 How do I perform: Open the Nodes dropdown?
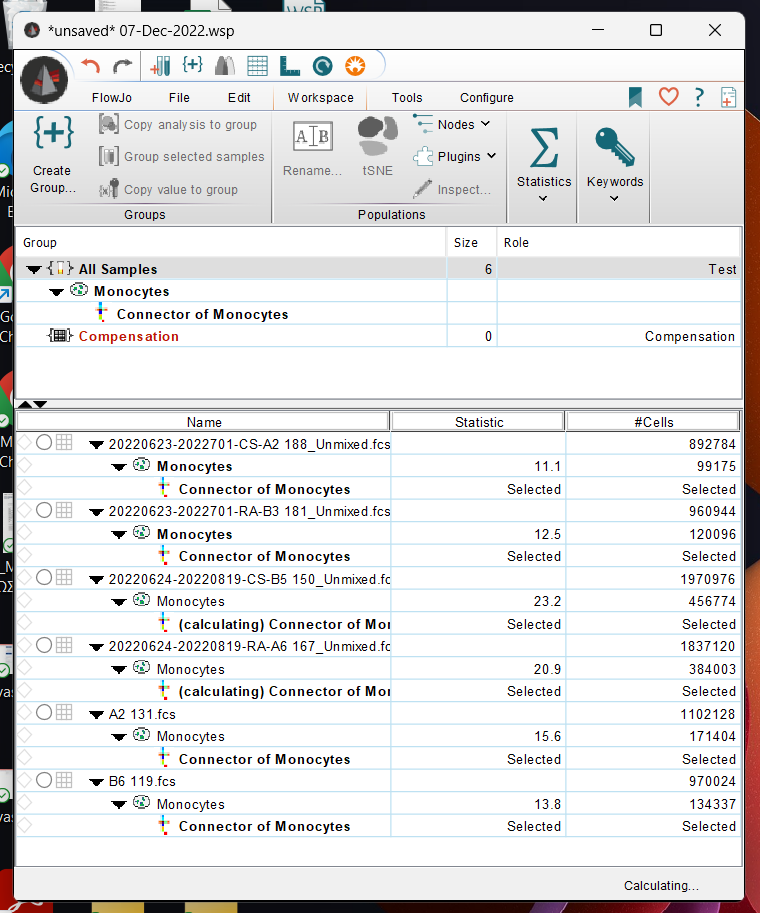[453, 124]
